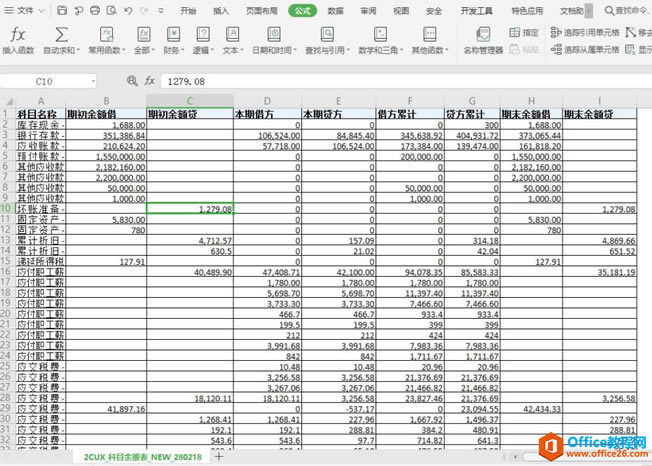652x466 pixels.
Task: Expand the 查找与引用 dropdown arrow
Action: [x=348, y=50]
